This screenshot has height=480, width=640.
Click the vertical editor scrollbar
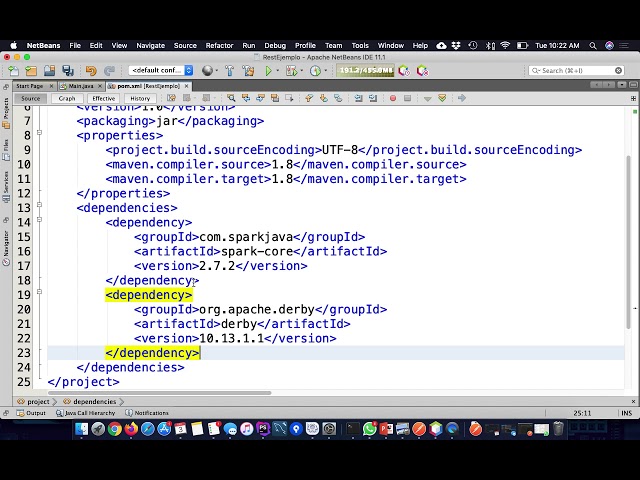coord(629,242)
